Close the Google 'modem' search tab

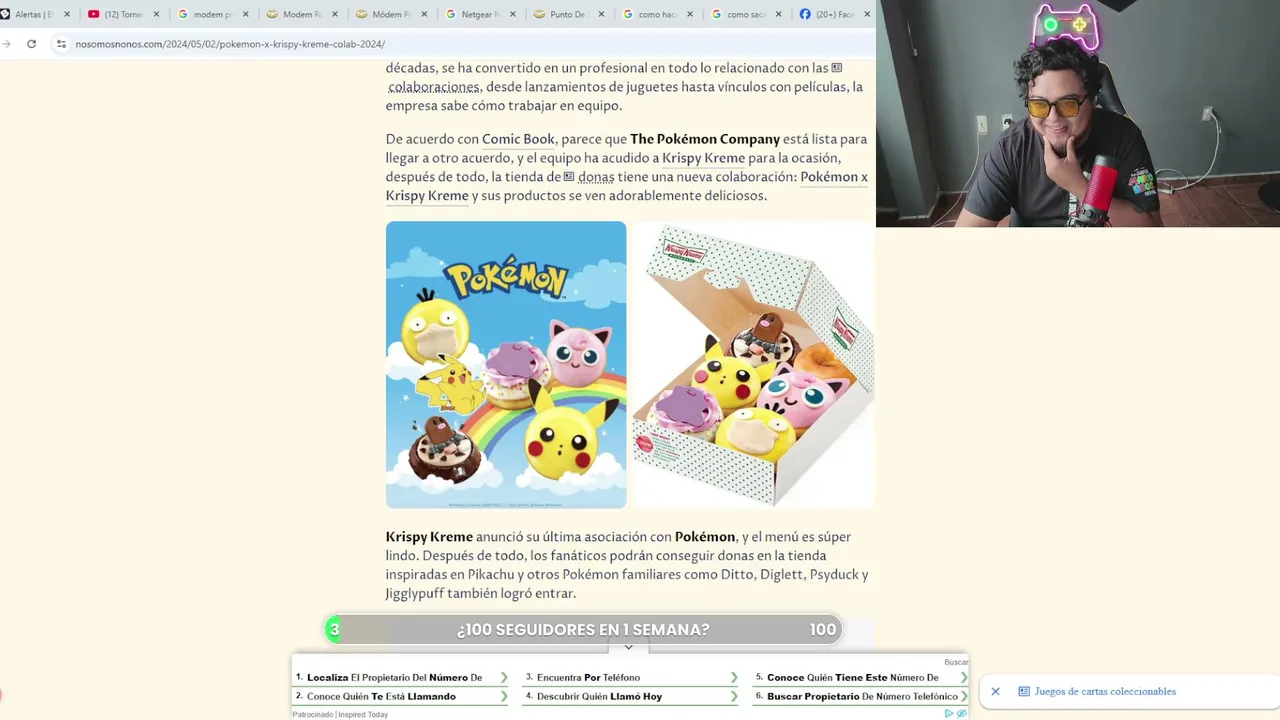[245, 14]
